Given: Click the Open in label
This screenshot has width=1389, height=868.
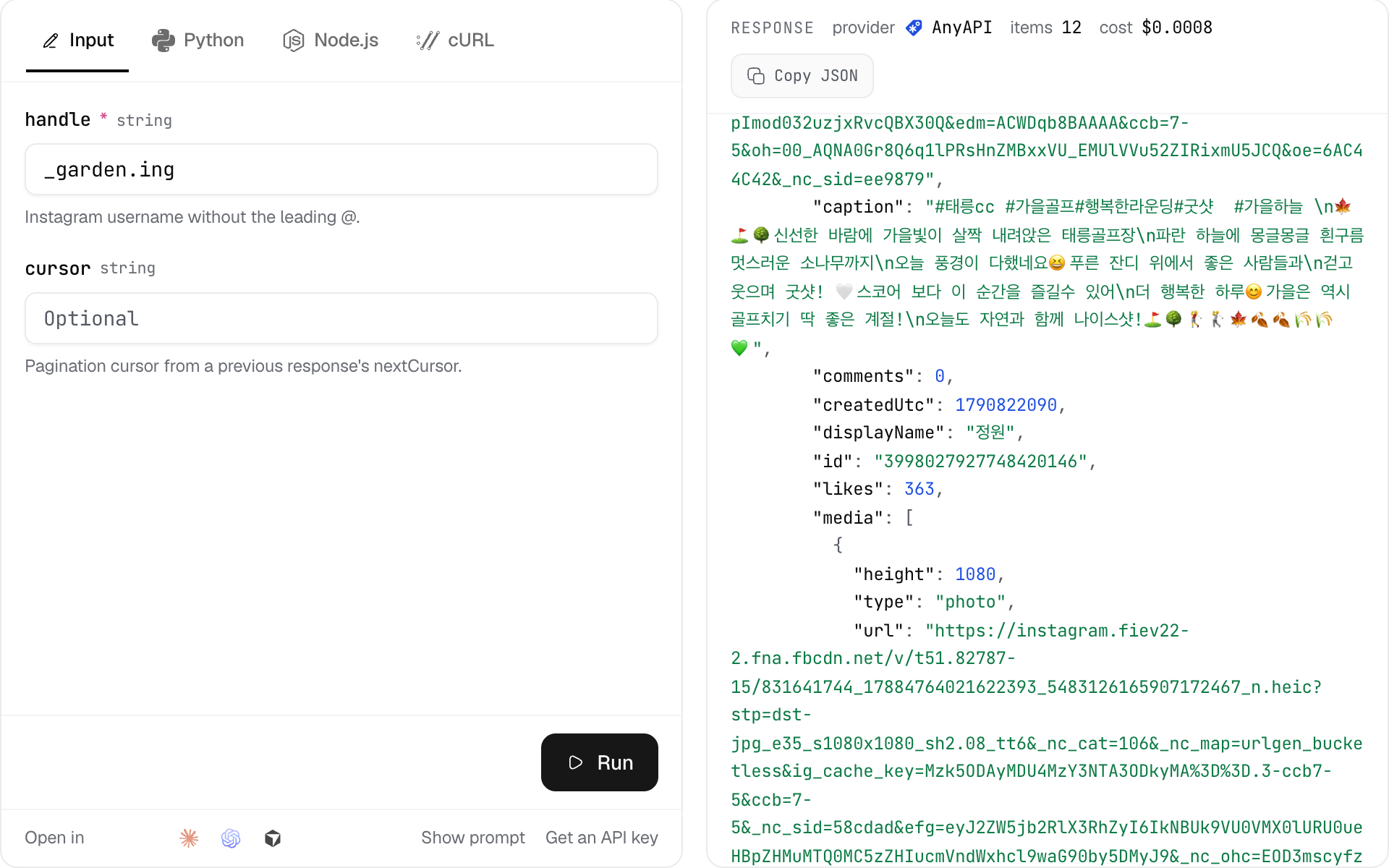Looking at the screenshot, I should 54,838.
